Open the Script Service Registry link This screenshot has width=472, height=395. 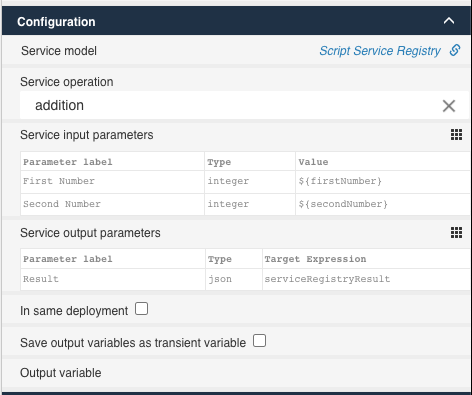pos(380,51)
